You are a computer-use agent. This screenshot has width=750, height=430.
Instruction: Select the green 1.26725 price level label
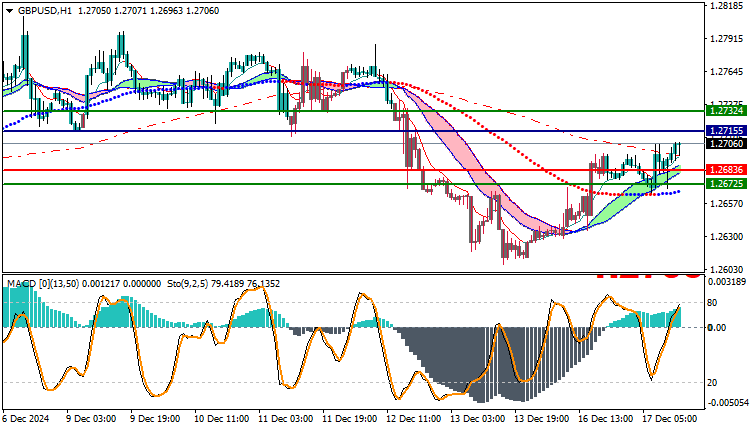(727, 184)
